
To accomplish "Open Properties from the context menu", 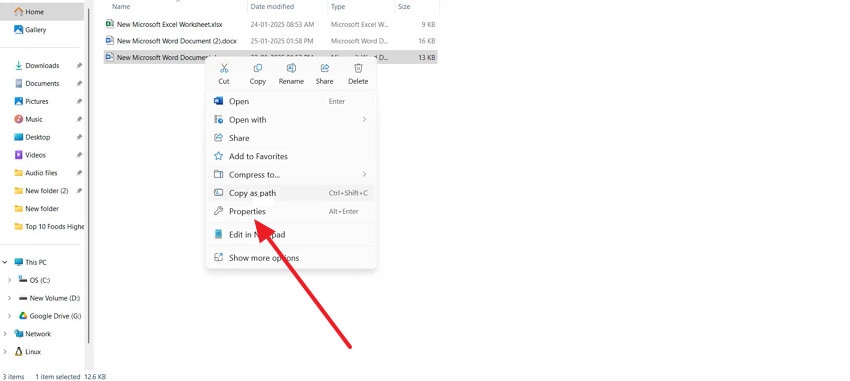I will coord(291,211).
